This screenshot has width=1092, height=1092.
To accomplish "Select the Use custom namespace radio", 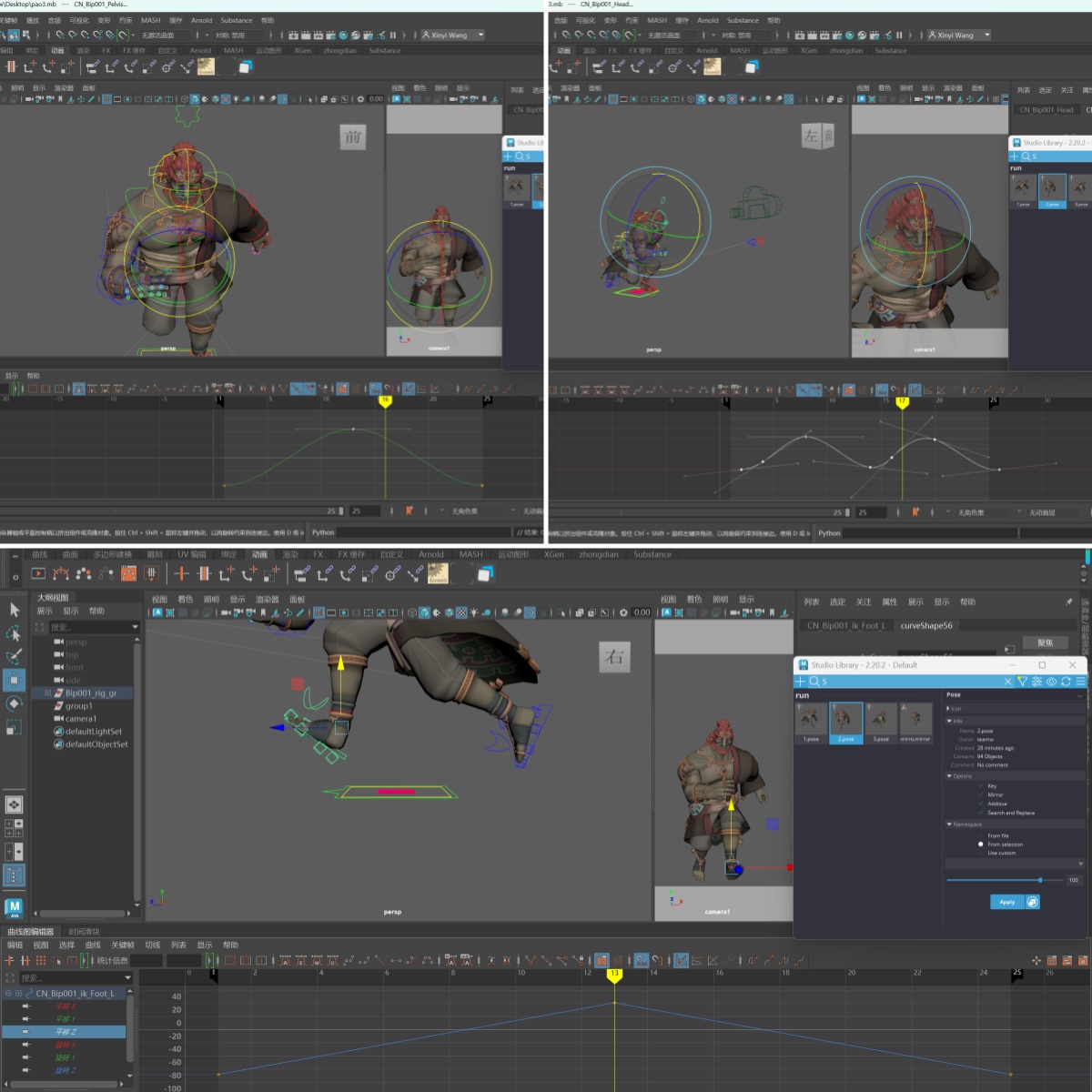I will point(981,853).
